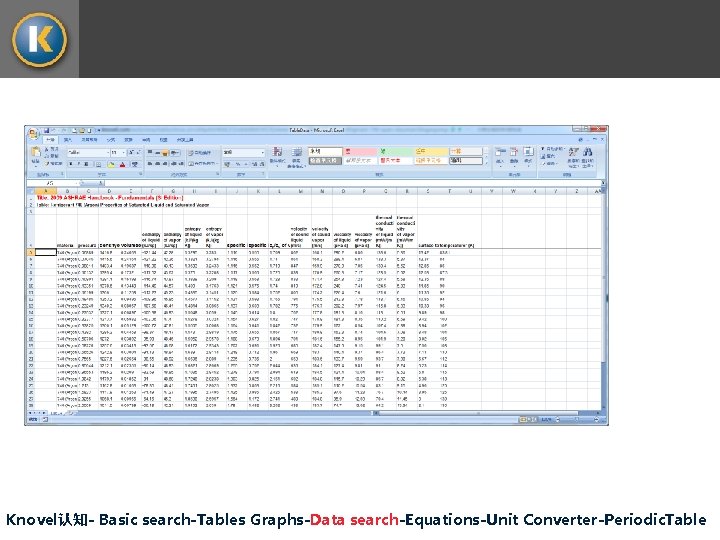The height and width of the screenshot is (540, 720).
Task: Click the Increase Indent icon
Action: click(x=180, y=164)
